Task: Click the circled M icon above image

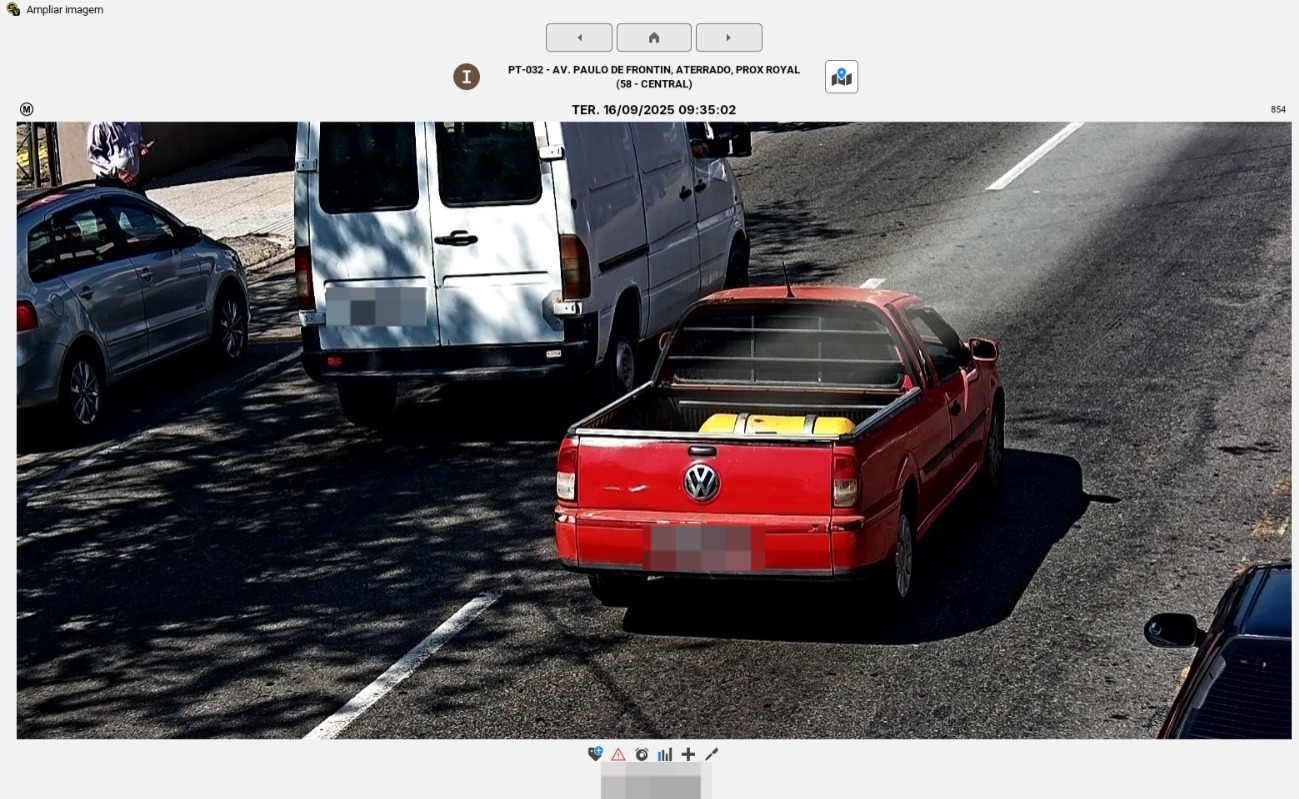Action: [26, 109]
